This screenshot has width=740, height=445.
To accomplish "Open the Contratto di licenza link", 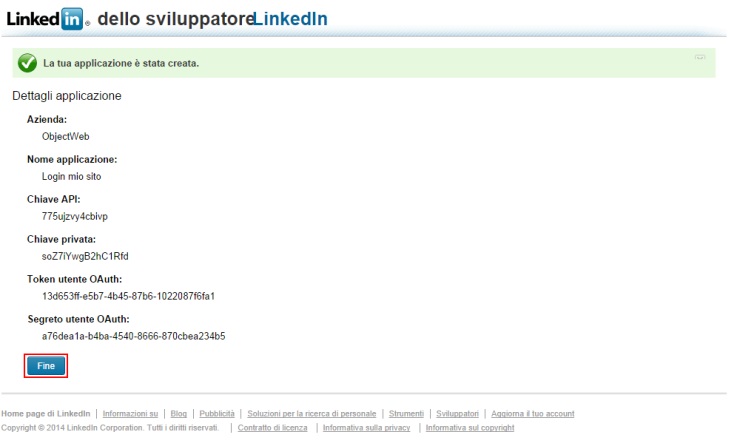I will click(272, 428).
